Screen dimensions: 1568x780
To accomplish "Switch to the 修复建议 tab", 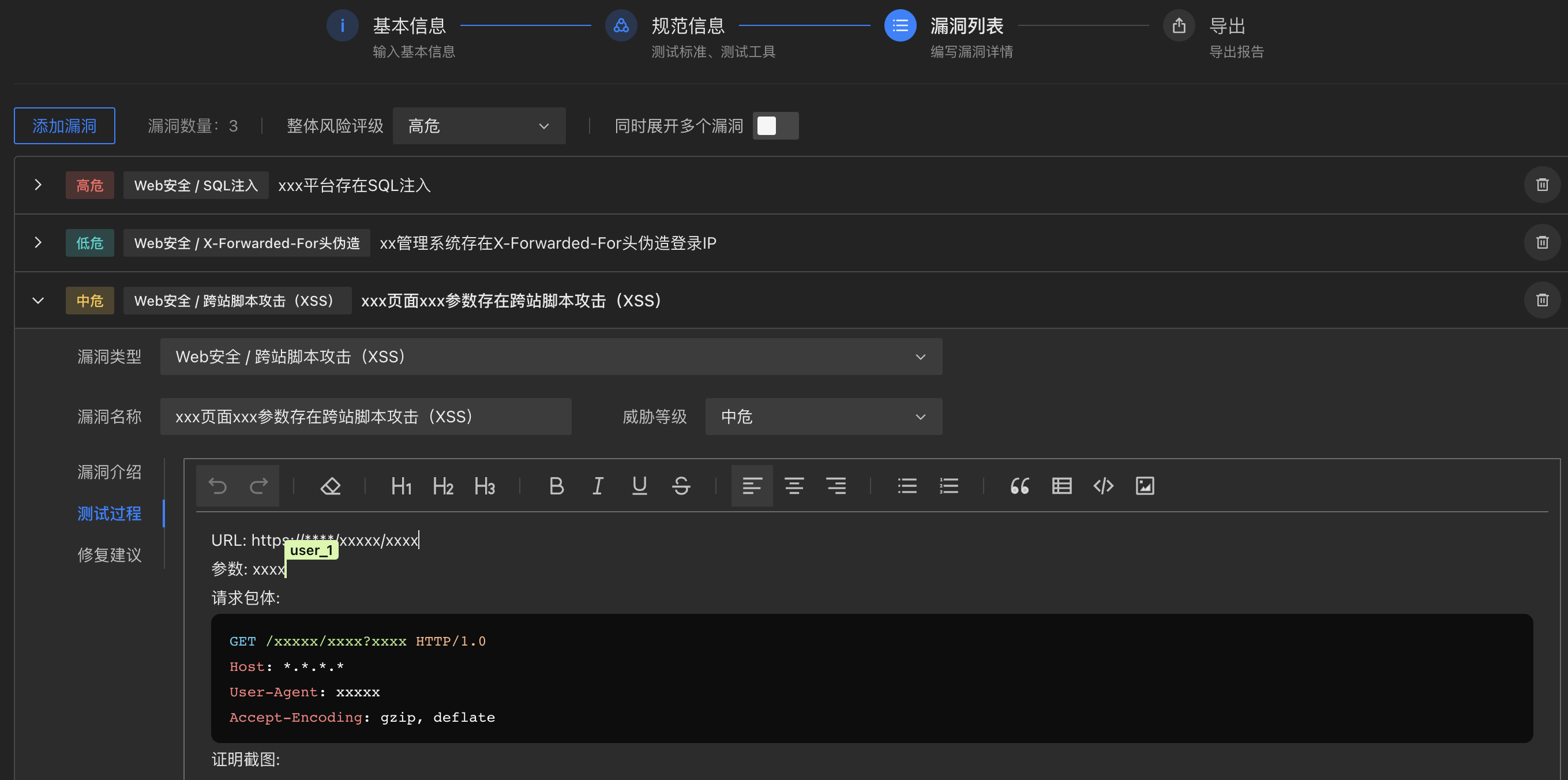I will (110, 554).
